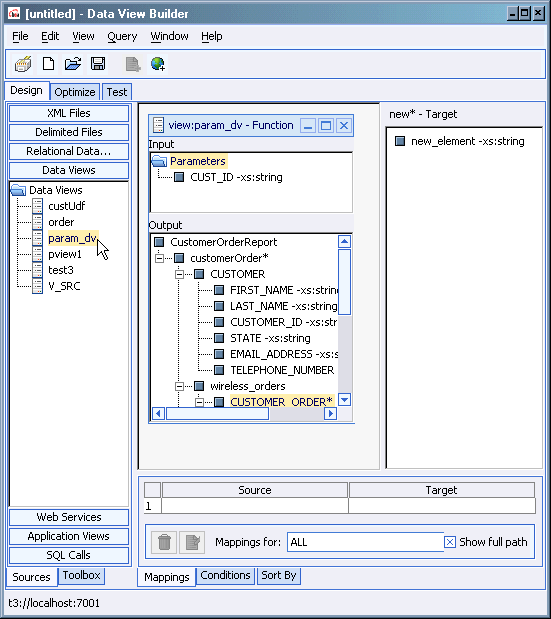Toggle the Show full path checkbox

(x=450, y=542)
